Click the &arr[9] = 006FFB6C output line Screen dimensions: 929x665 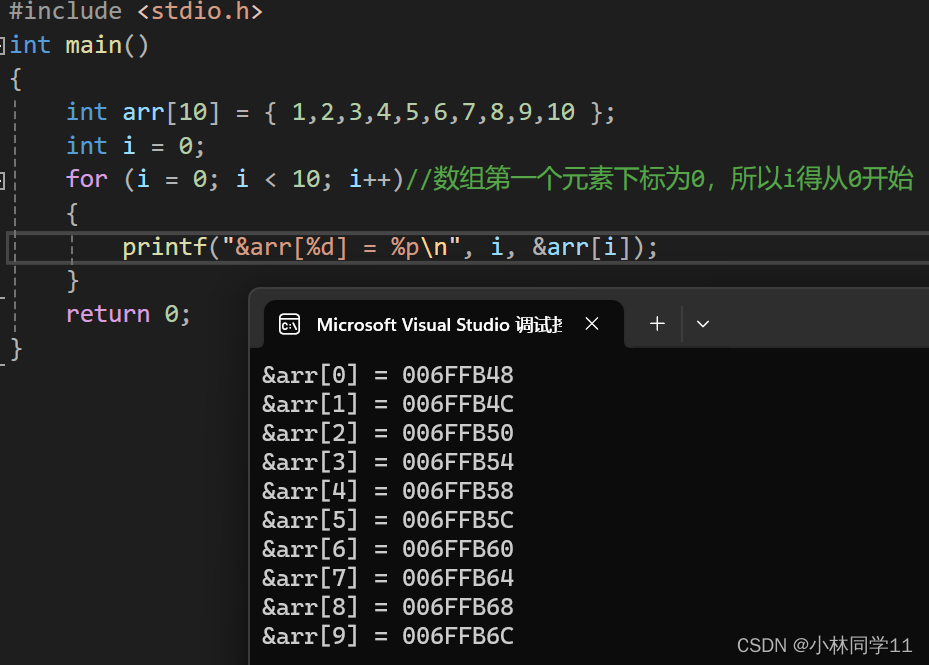388,637
